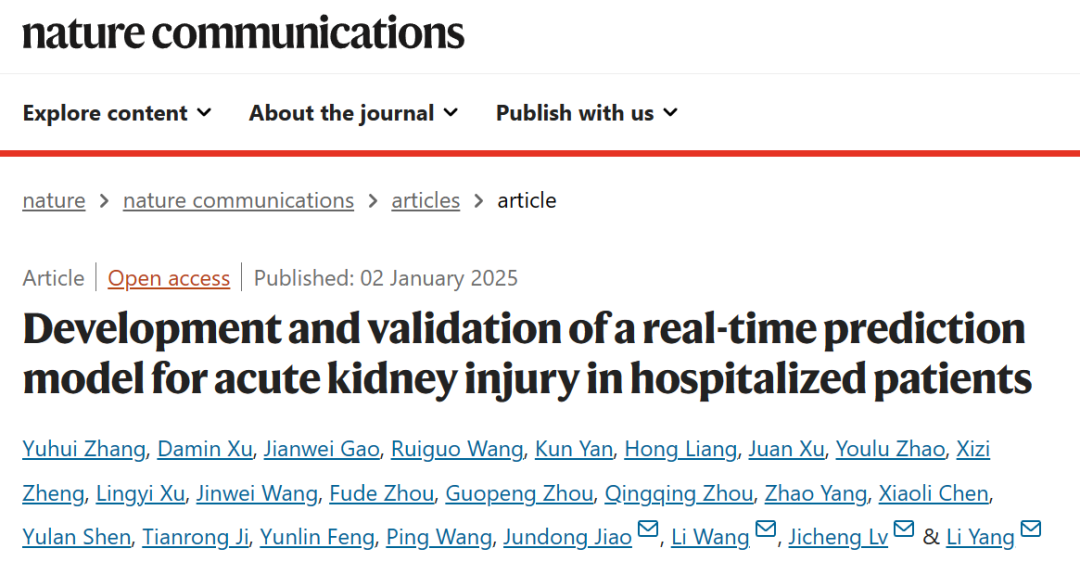Click the email envelope icon after Jundong Jiao

click(647, 529)
